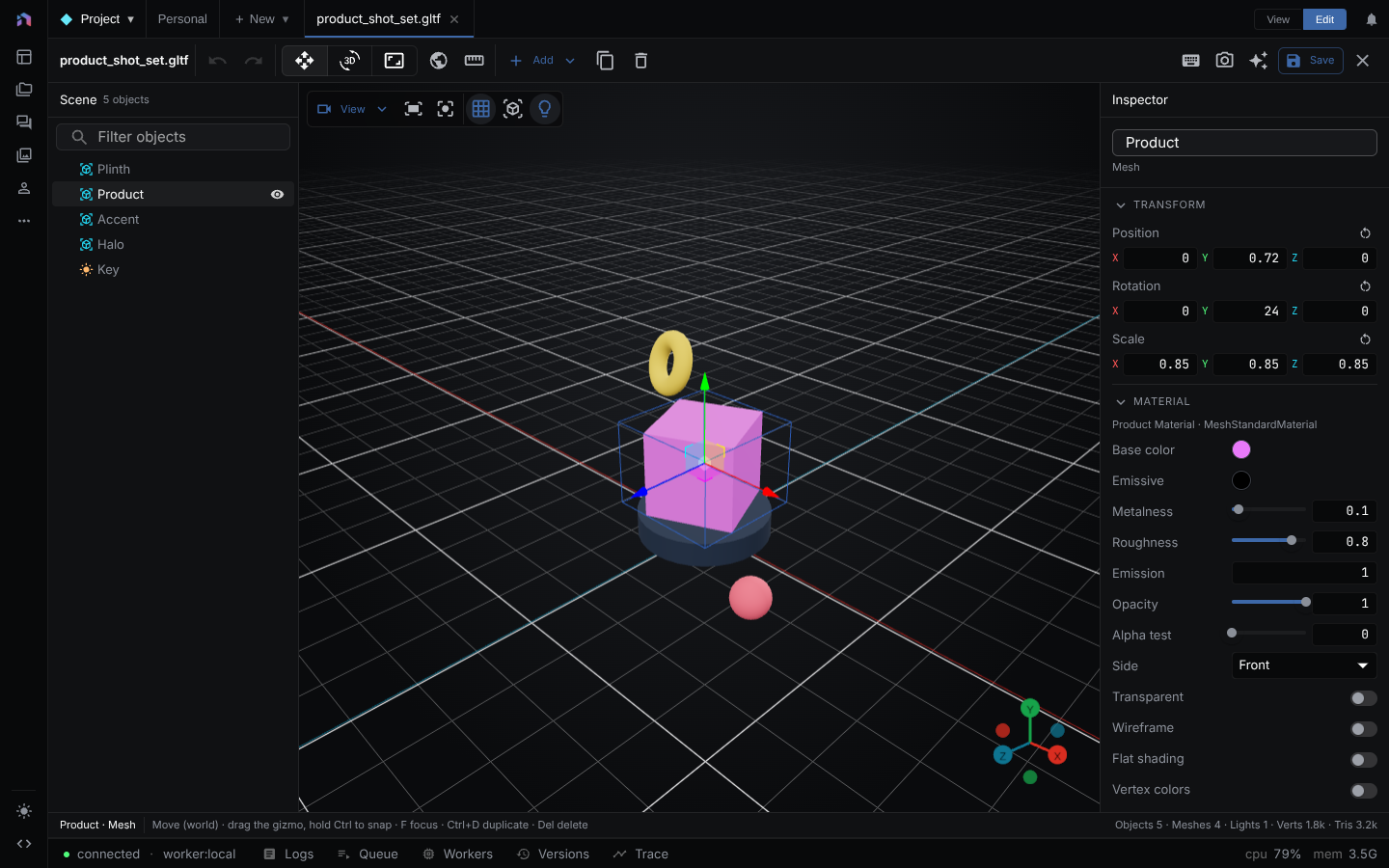This screenshot has width=1389, height=868.
Task: Take a viewport screenshot with camera icon
Action: [1224, 61]
